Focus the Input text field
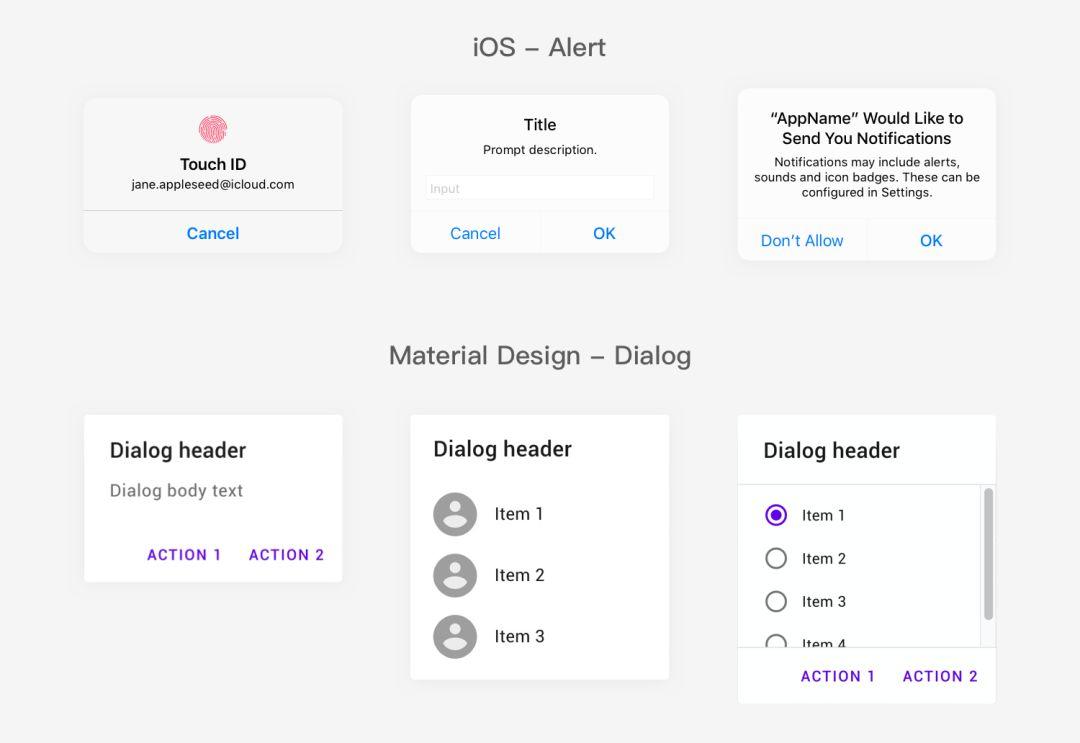Screen dimensions: 1080x743 coord(539,188)
